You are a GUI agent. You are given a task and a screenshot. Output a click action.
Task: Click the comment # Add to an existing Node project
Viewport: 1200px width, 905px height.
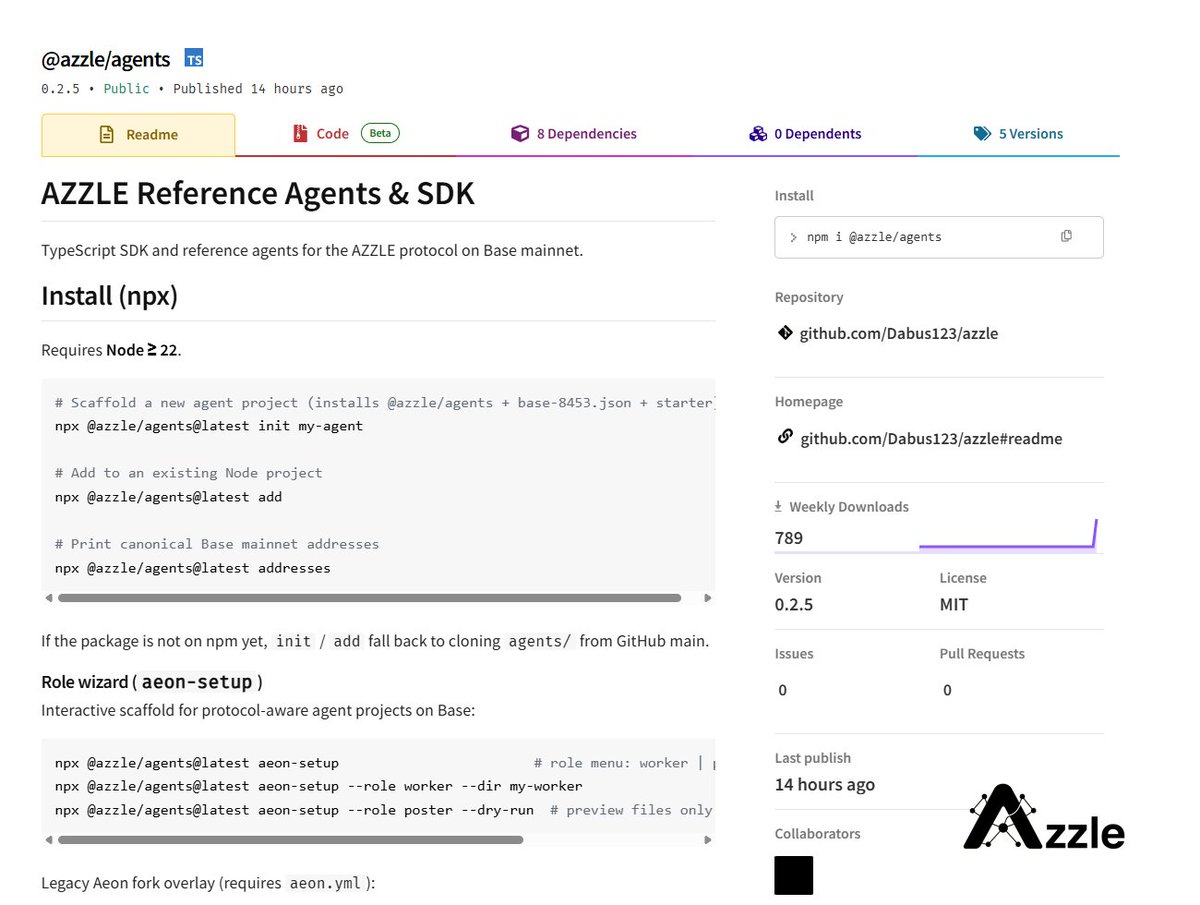point(189,473)
